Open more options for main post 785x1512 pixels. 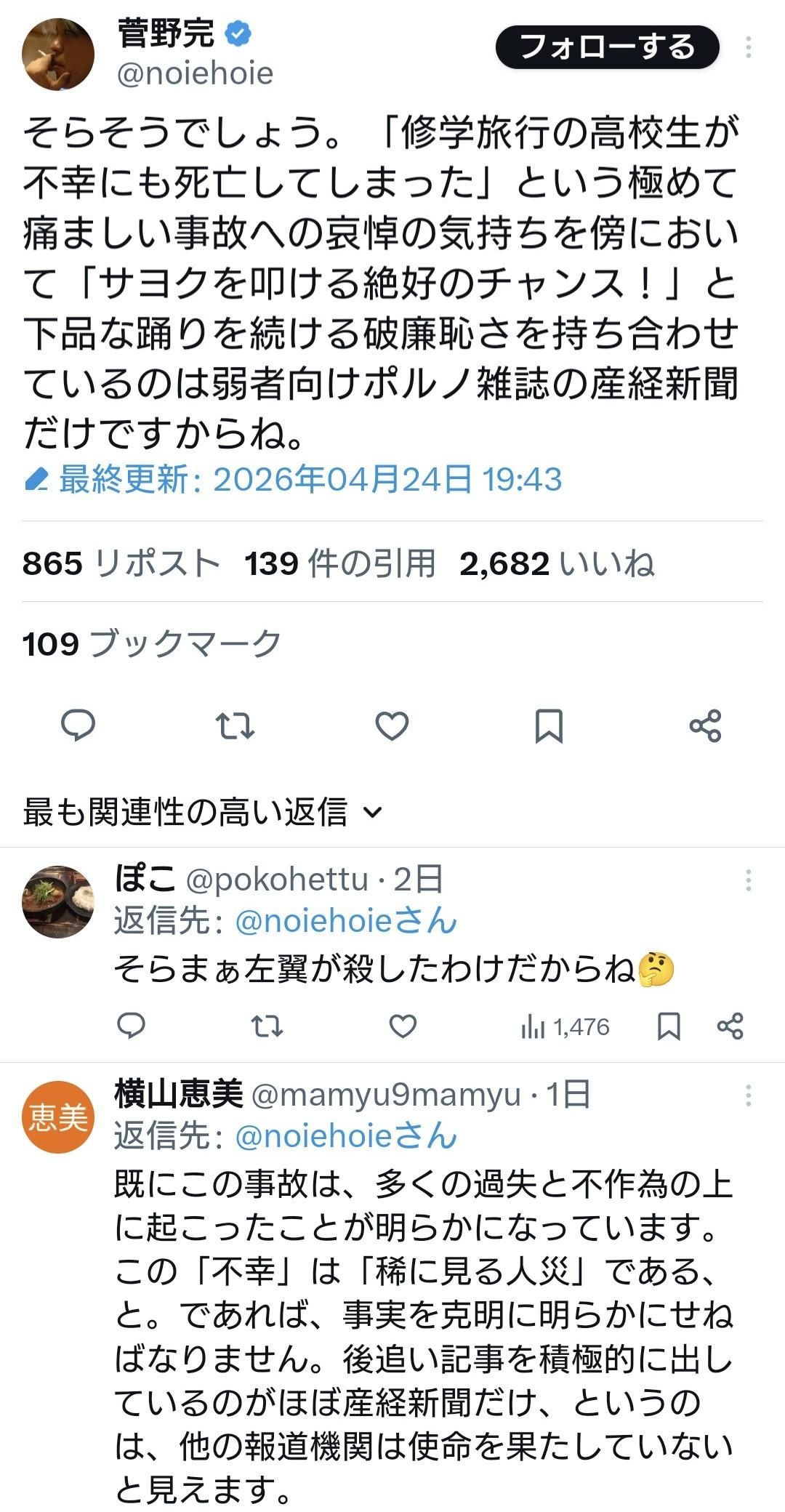click(x=749, y=48)
